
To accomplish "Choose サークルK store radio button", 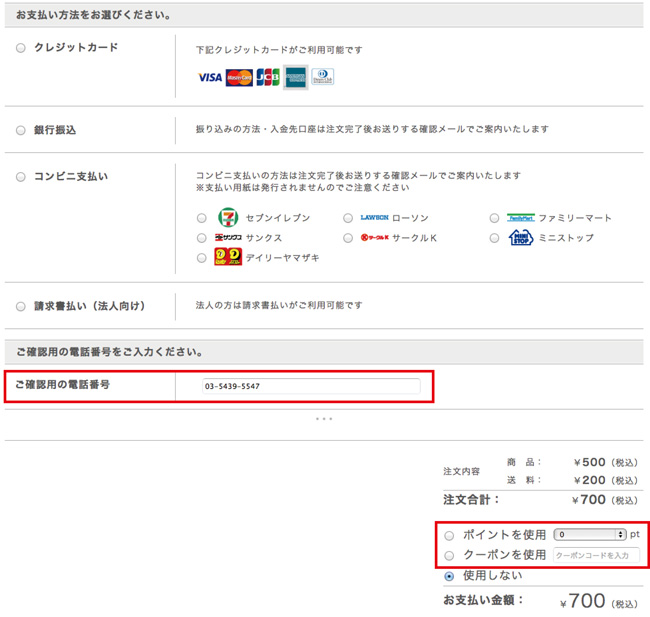I will (348, 238).
